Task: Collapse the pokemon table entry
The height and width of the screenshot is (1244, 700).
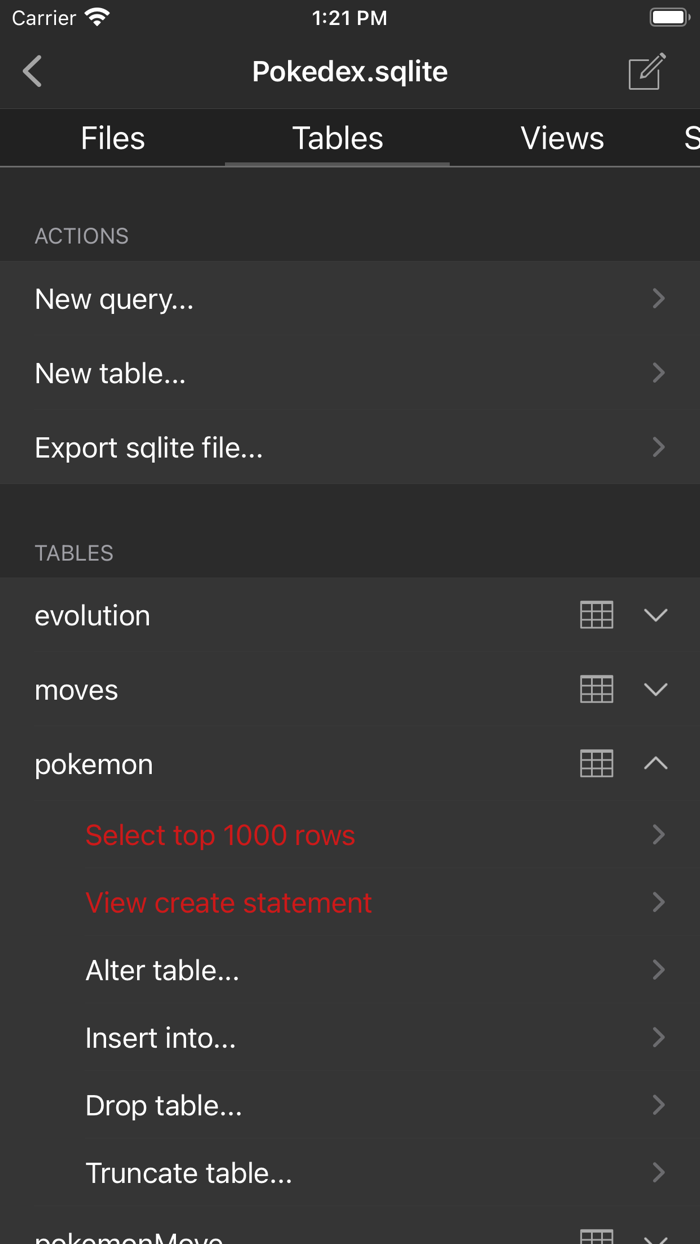Action: pos(656,763)
